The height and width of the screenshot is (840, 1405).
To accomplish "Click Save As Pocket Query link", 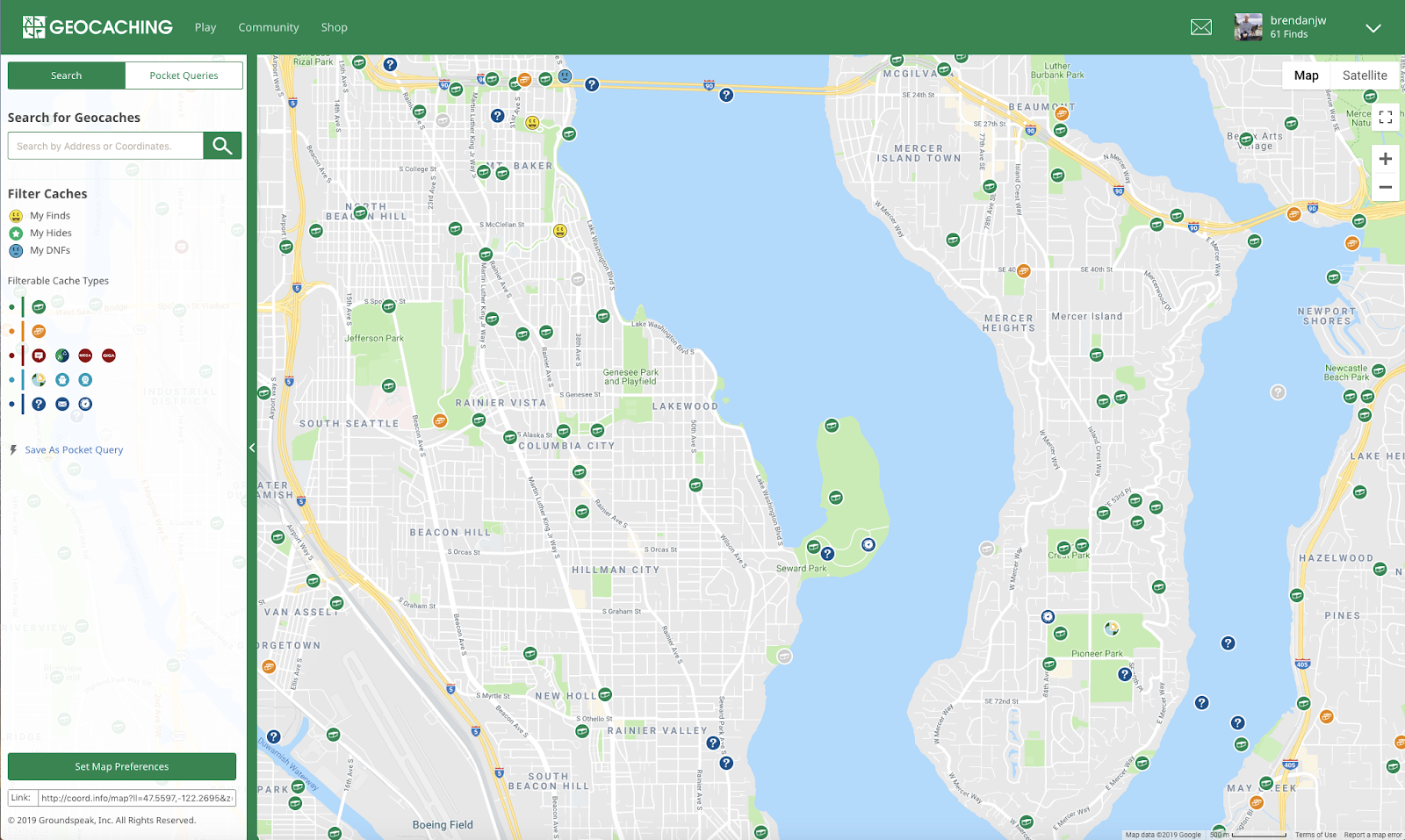I will pos(74,450).
